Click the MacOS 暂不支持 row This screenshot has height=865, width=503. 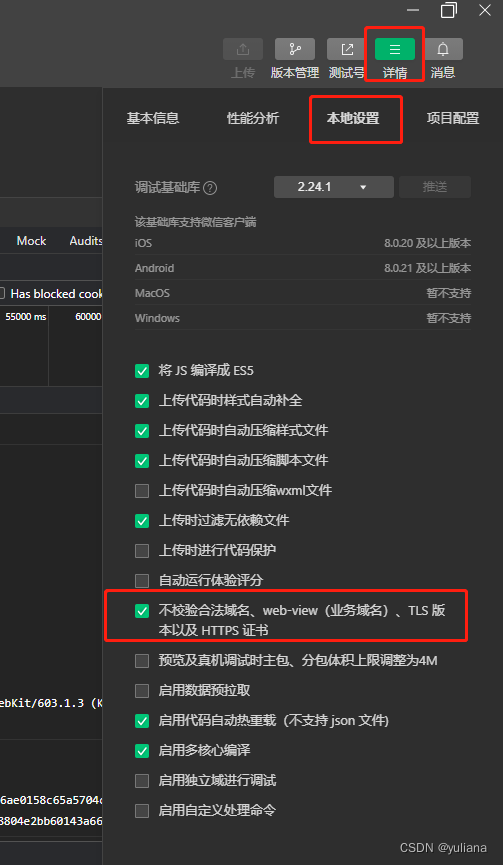point(303,293)
